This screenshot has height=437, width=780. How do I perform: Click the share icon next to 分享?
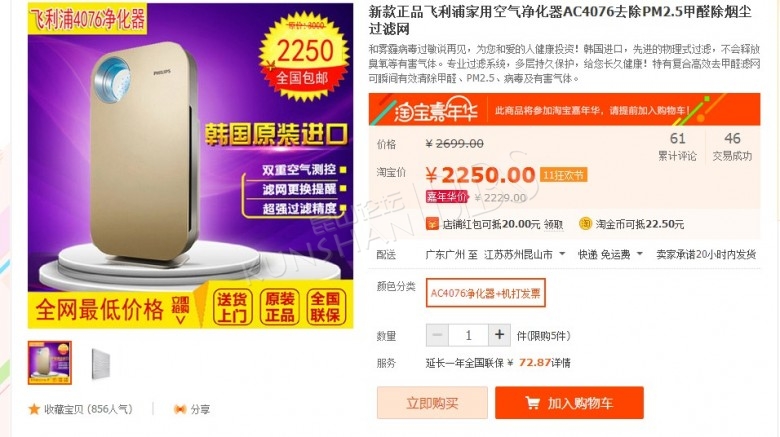pyautogui.click(x=180, y=409)
